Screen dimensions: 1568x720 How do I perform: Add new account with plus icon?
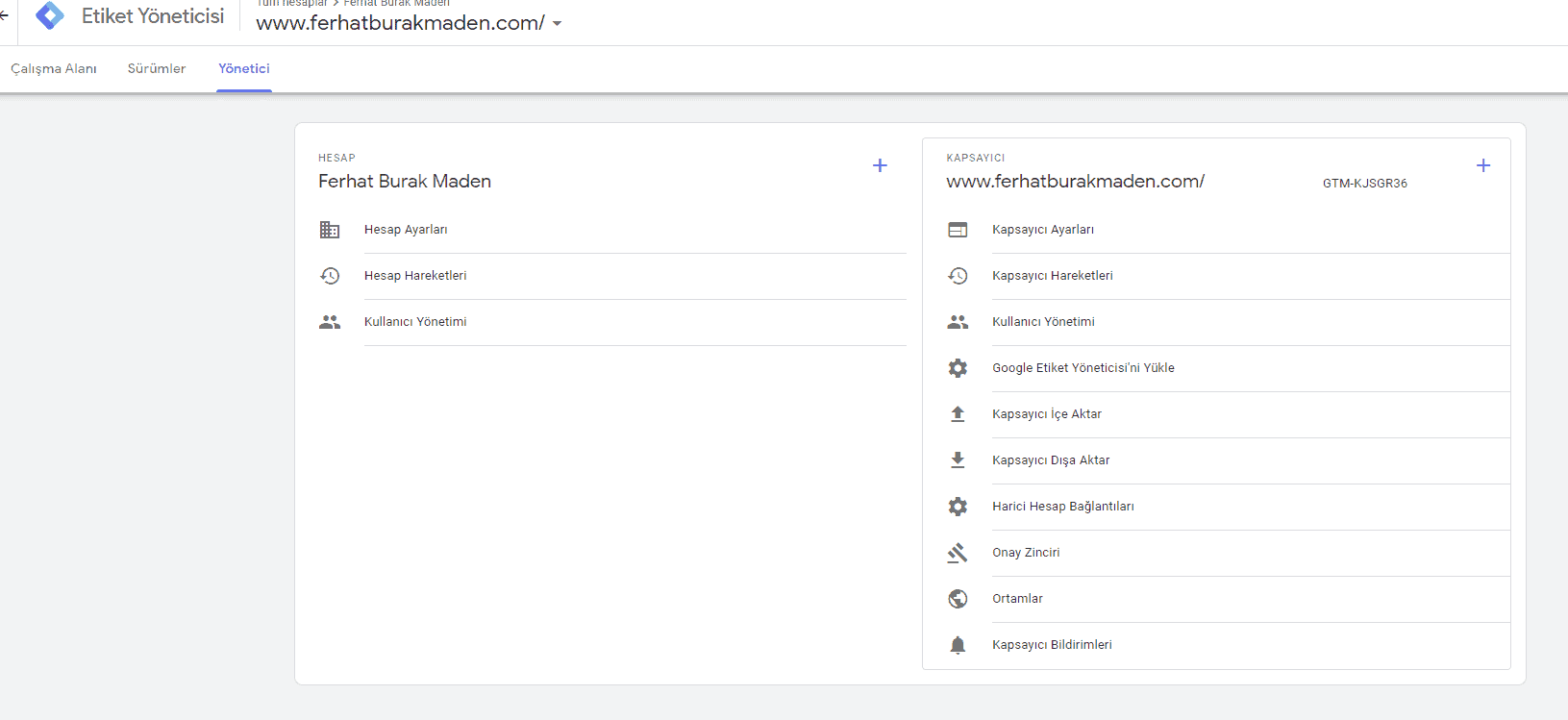[879, 165]
